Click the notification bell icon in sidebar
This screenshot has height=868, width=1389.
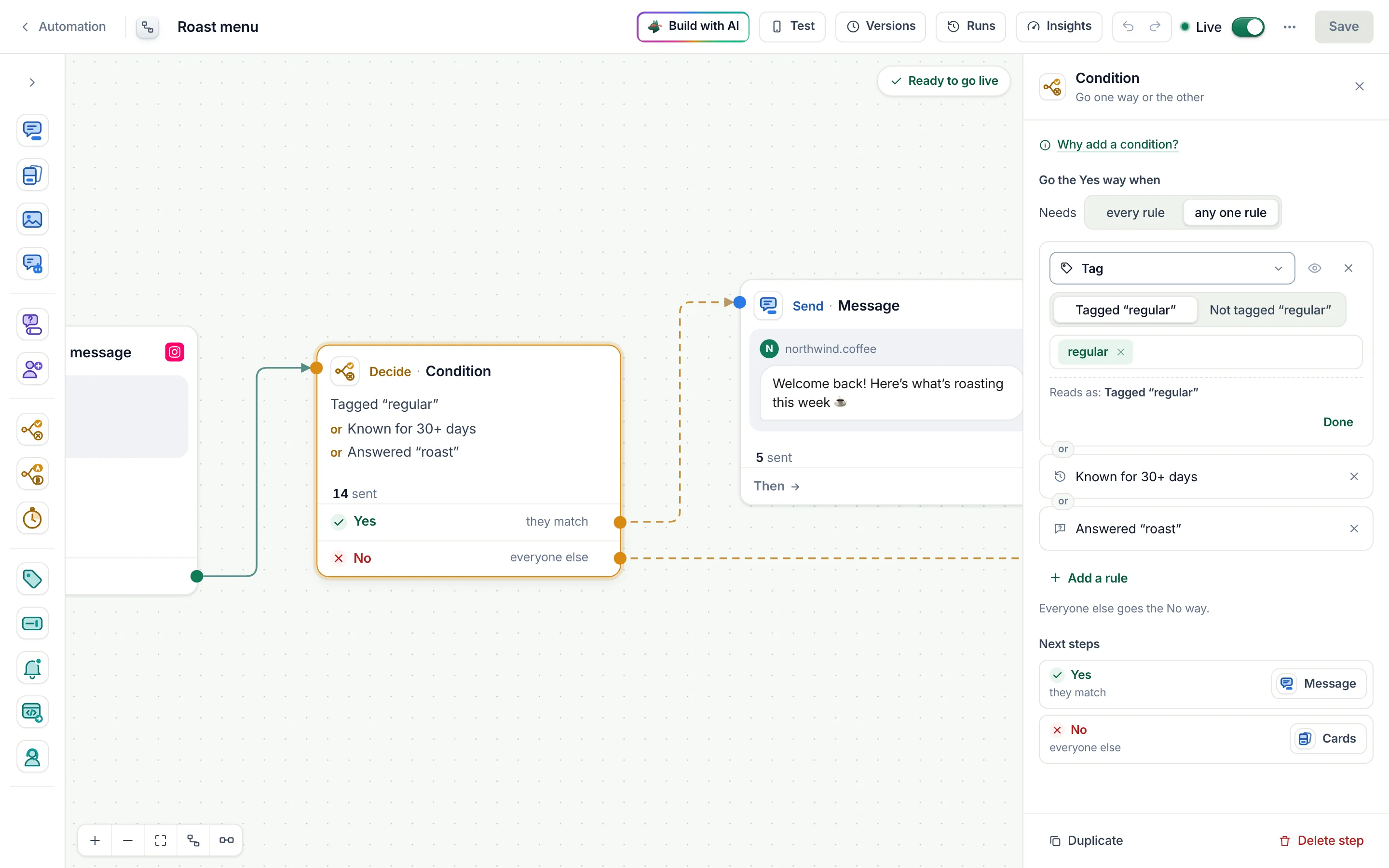coord(32,668)
